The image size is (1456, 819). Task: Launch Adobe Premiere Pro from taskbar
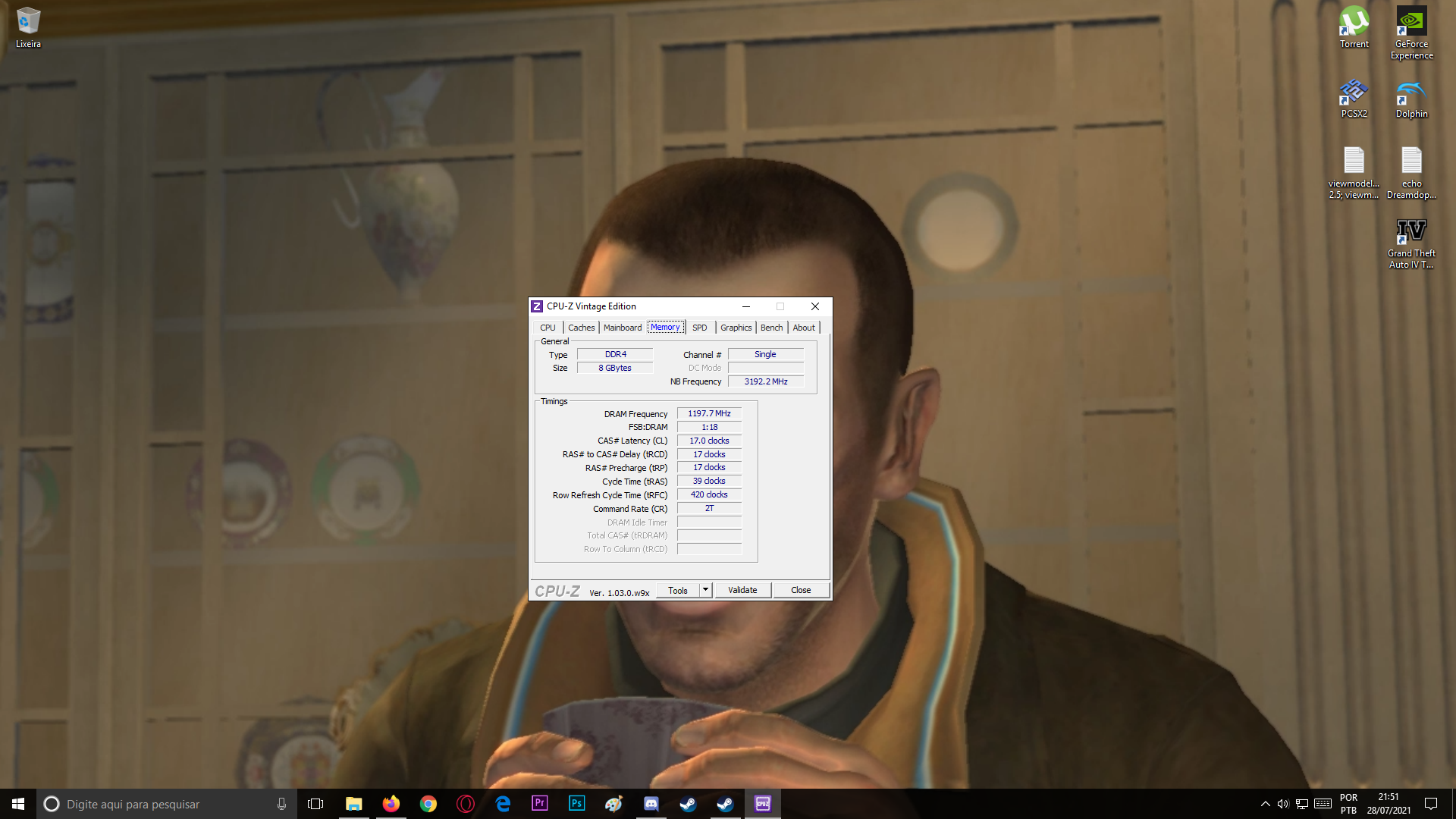[x=539, y=804]
